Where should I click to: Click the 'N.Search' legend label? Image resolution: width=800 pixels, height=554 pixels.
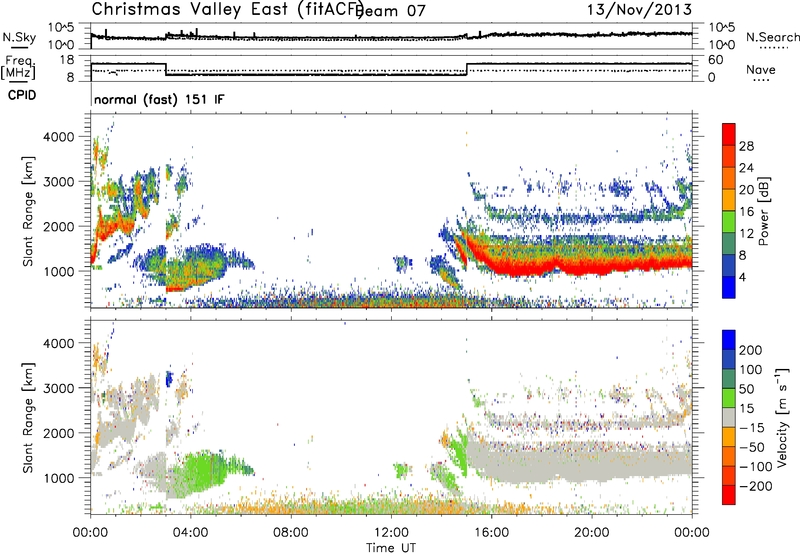[x=772, y=37]
